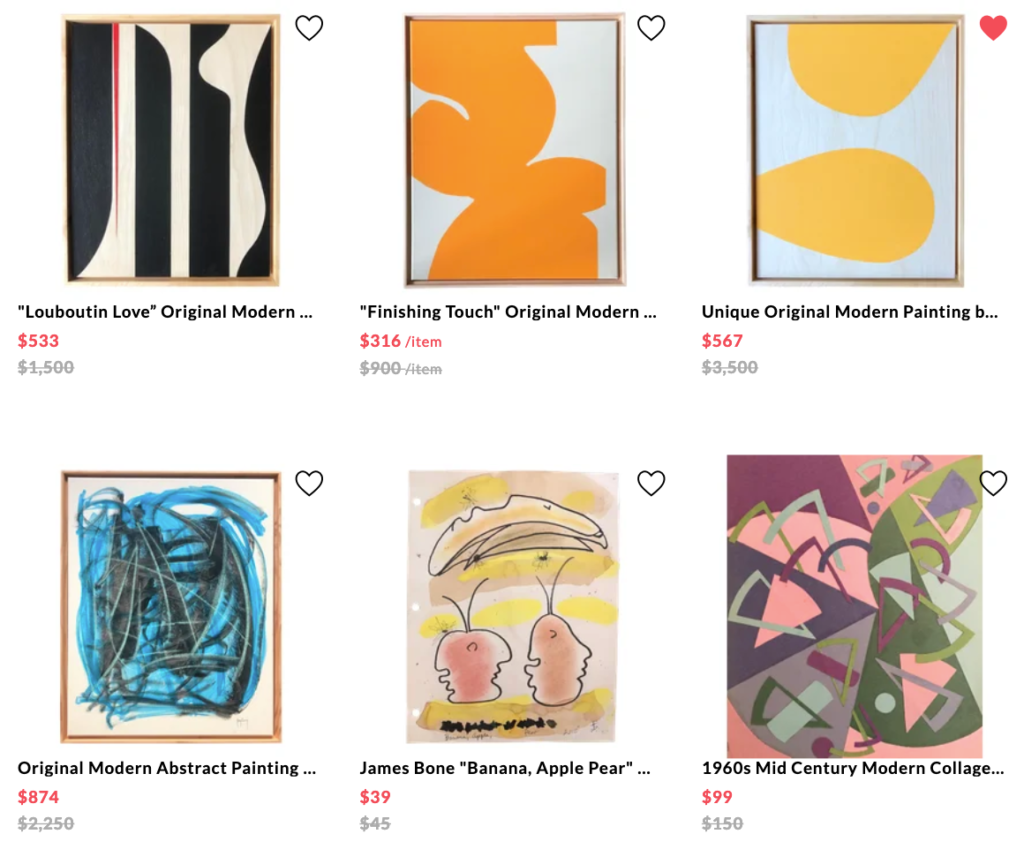Favorite the Finishing Touch painting heart icon

(651, 28)
